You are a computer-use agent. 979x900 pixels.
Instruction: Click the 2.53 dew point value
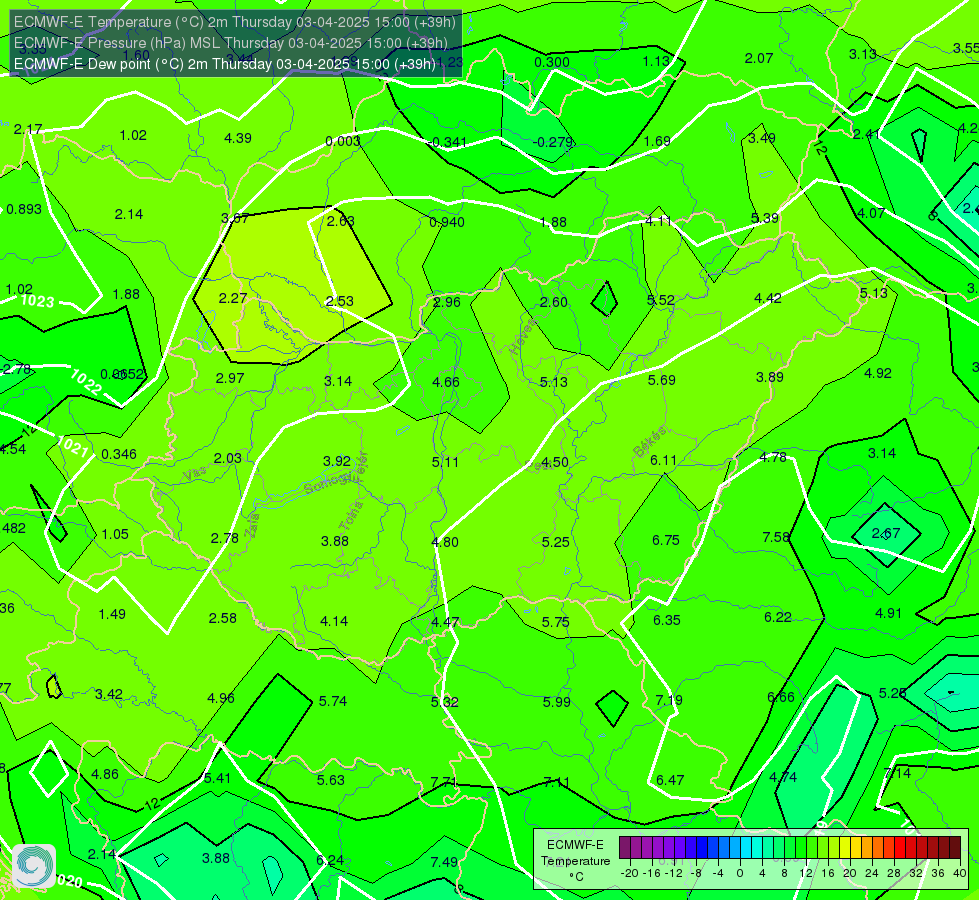click(x=340, y=301)
